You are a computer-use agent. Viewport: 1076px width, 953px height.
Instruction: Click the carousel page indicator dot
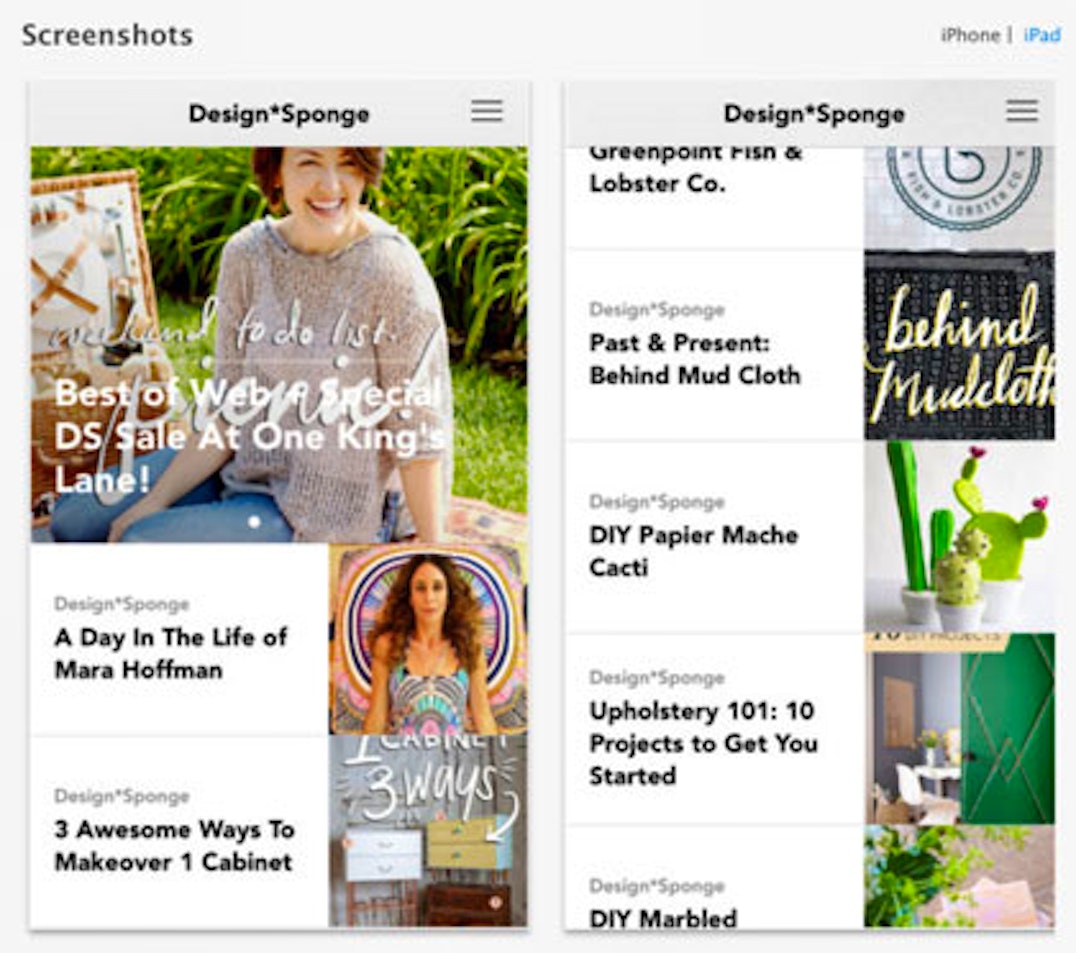(x=254, y=522)
